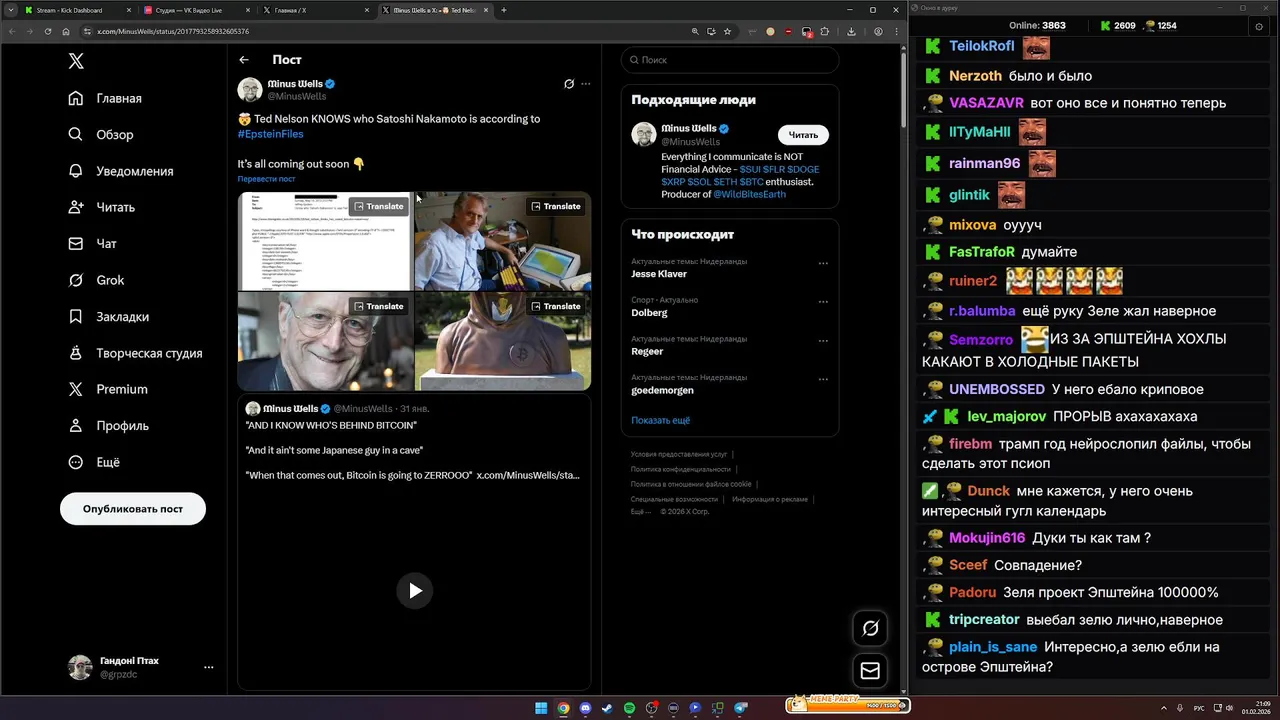
Task: Click Показать ещё in trends
Action: point(660,420)
